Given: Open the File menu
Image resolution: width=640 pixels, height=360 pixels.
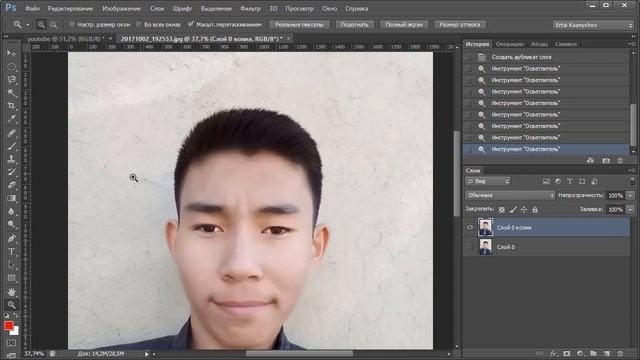Looking at the screenshot, I should [x=32, y=9].
